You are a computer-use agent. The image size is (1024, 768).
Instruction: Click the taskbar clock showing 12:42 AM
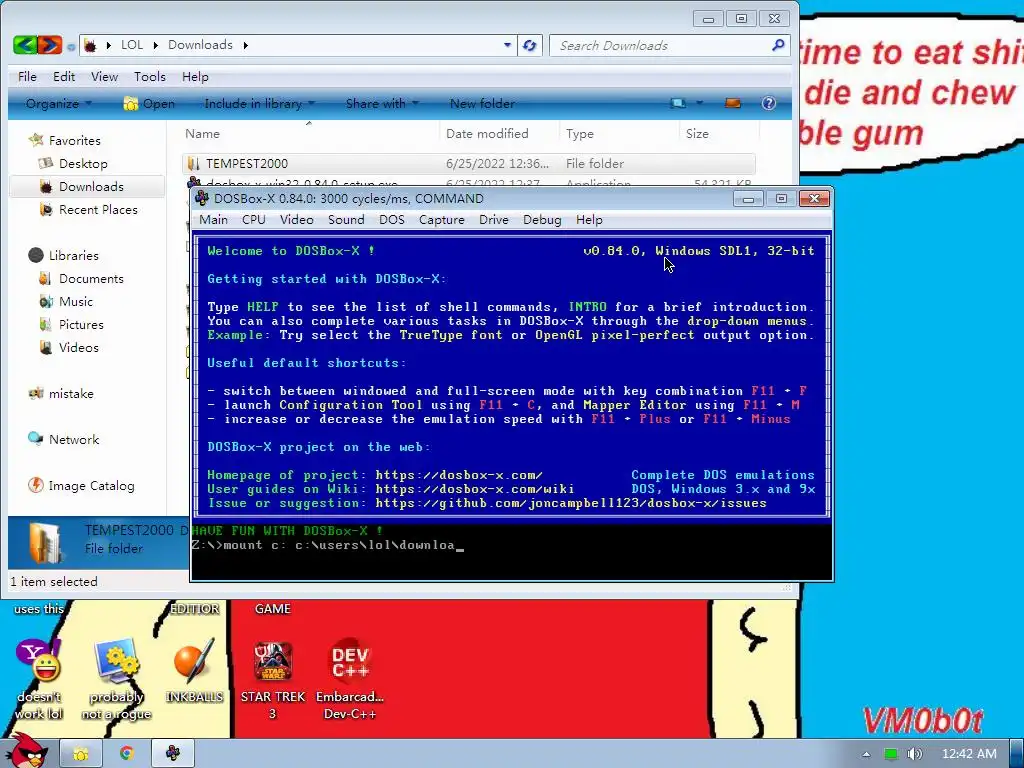(969, 754)
